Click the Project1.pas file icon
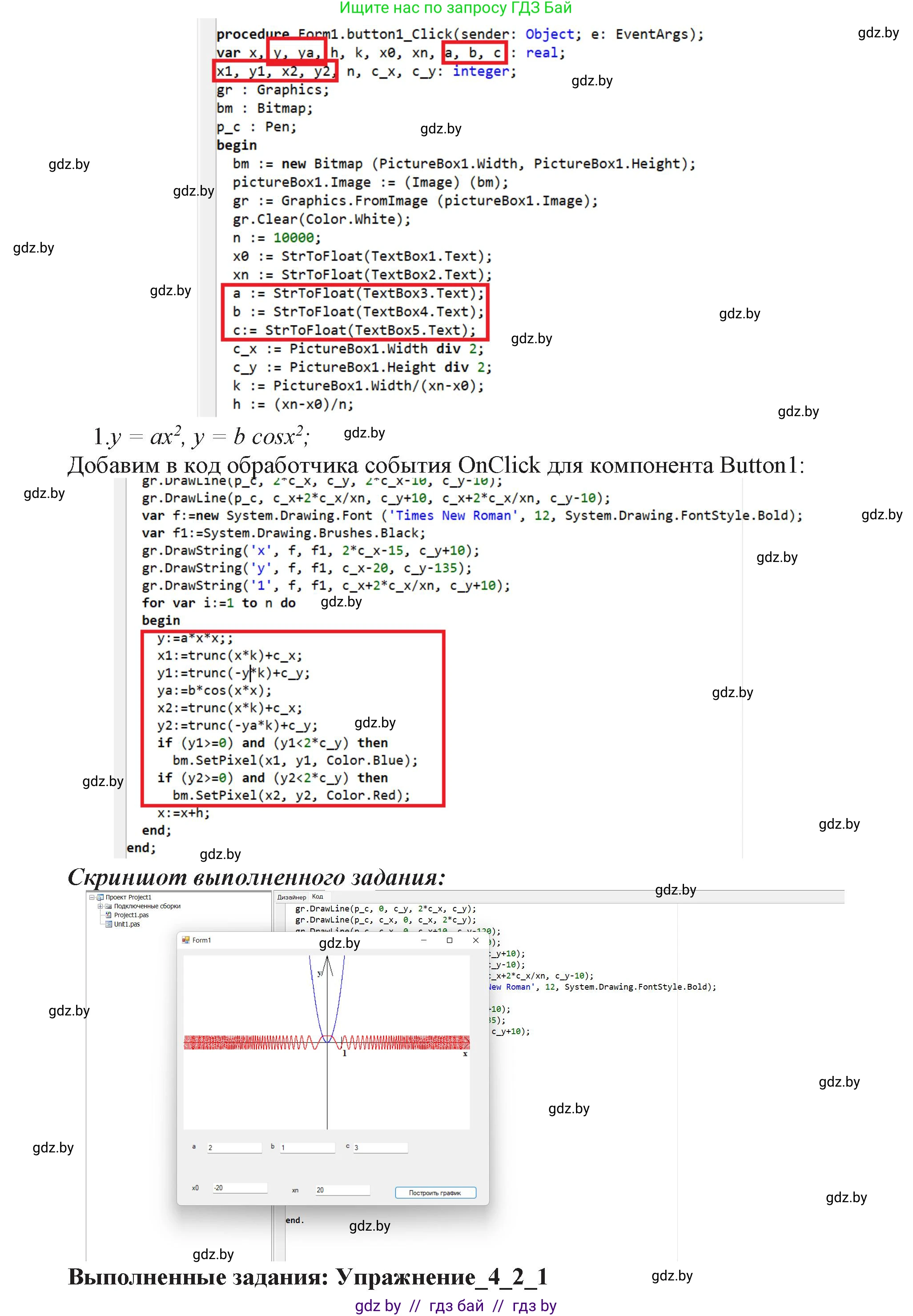913x1316 pixels. pyautogui.click(x=109, y=915)
